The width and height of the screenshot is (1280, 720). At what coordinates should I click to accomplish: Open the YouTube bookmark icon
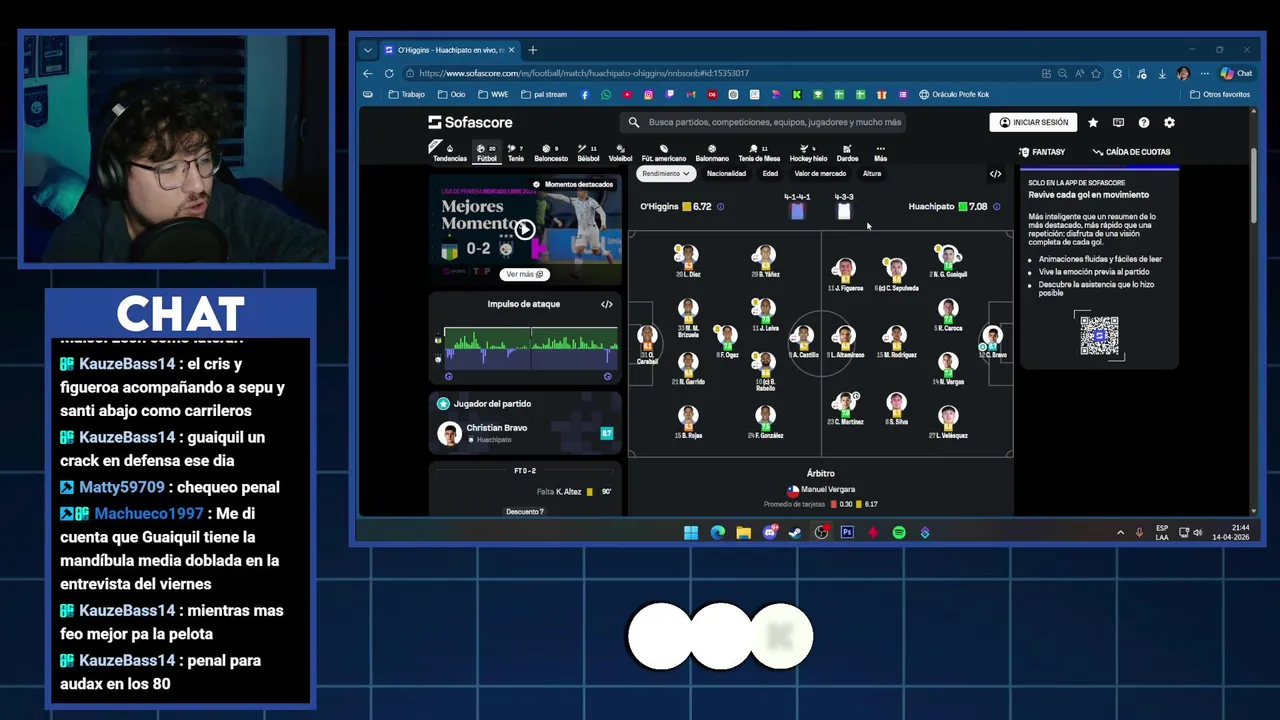(x=627, y=95)
